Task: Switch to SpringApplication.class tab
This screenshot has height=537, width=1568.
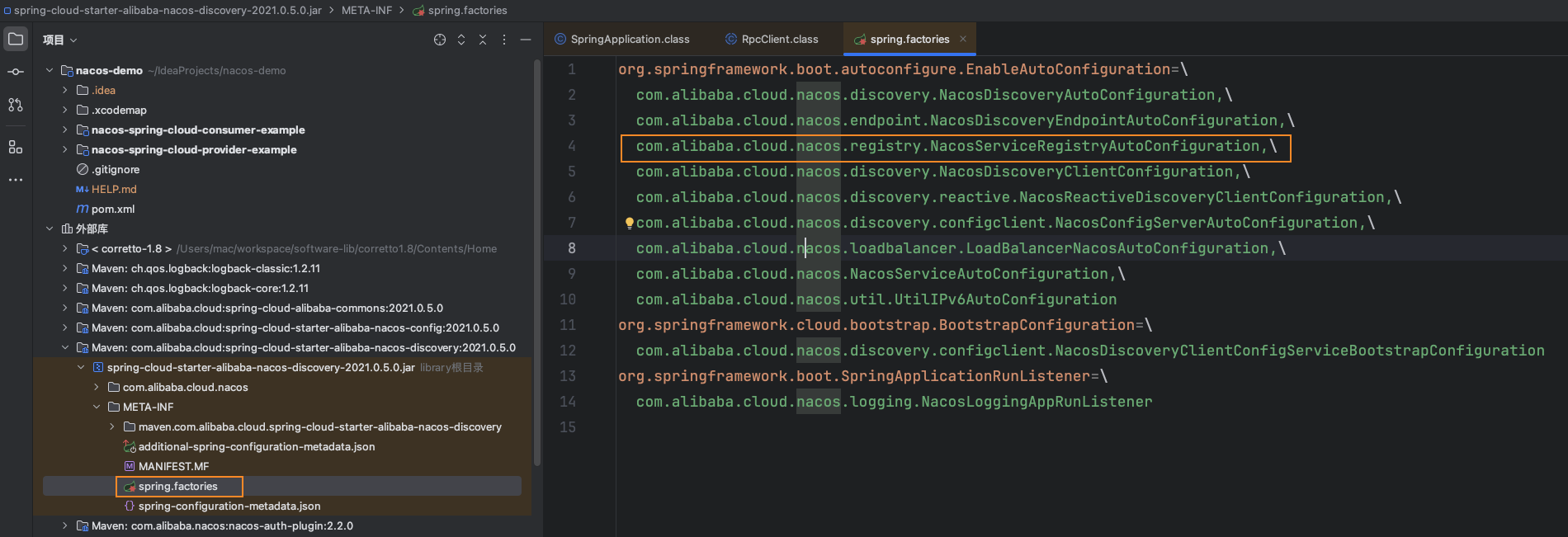Action: (622, 39)
